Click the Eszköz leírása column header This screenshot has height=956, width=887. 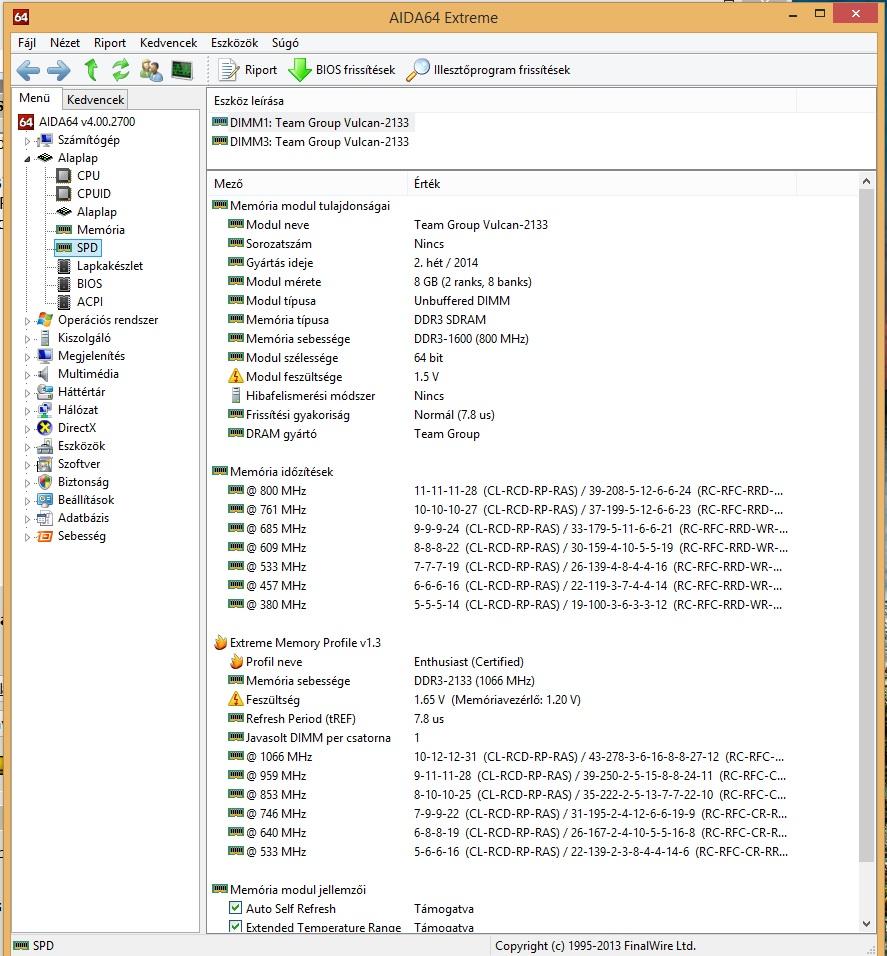[502, 101]
